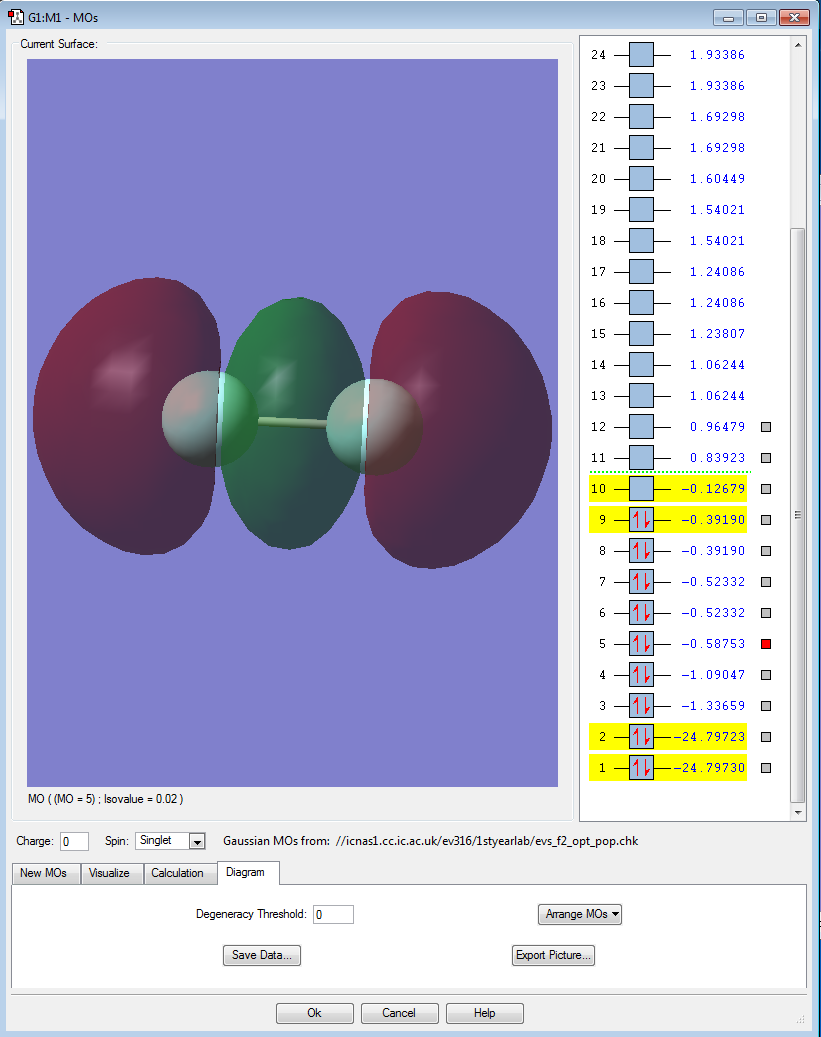Click the Degeneracy Threshold input field
The width and height of the screenshot is (821, 1037).
point(333,914)
